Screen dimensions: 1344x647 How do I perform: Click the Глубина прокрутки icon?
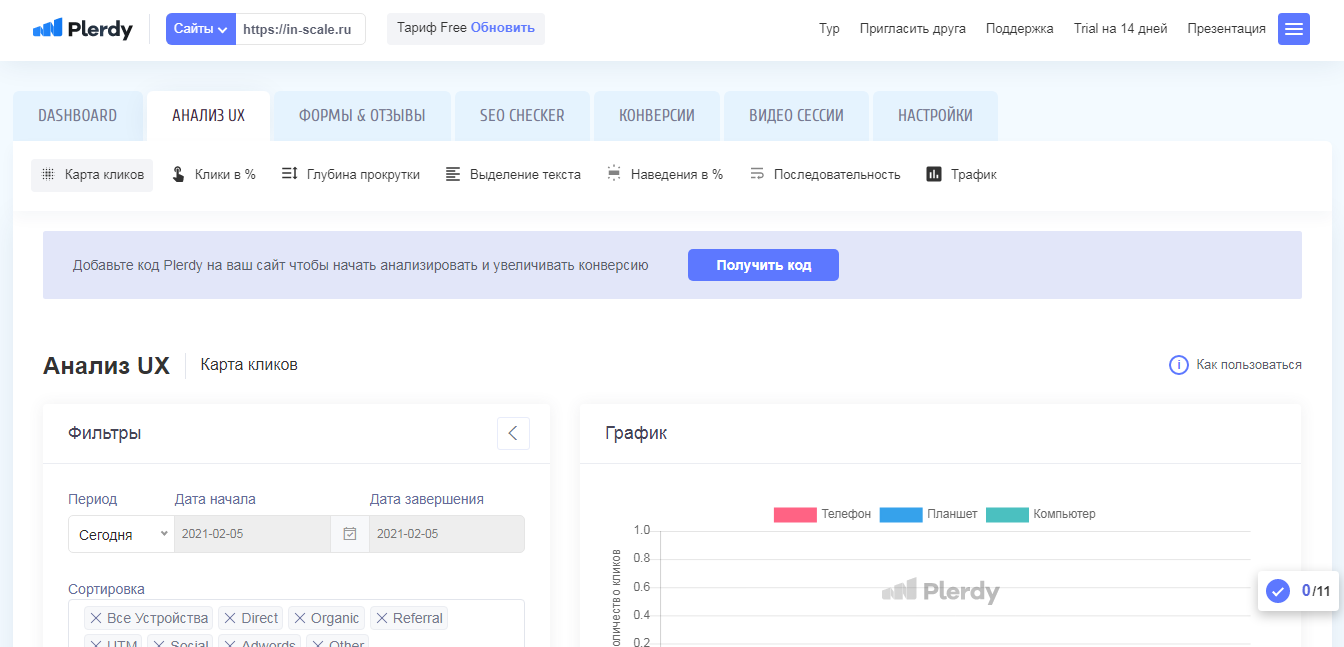289,174
